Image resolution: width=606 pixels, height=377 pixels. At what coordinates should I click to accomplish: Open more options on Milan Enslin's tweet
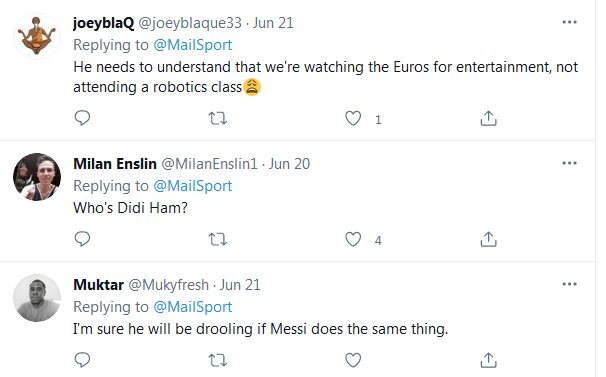click(x=569, y=163)
